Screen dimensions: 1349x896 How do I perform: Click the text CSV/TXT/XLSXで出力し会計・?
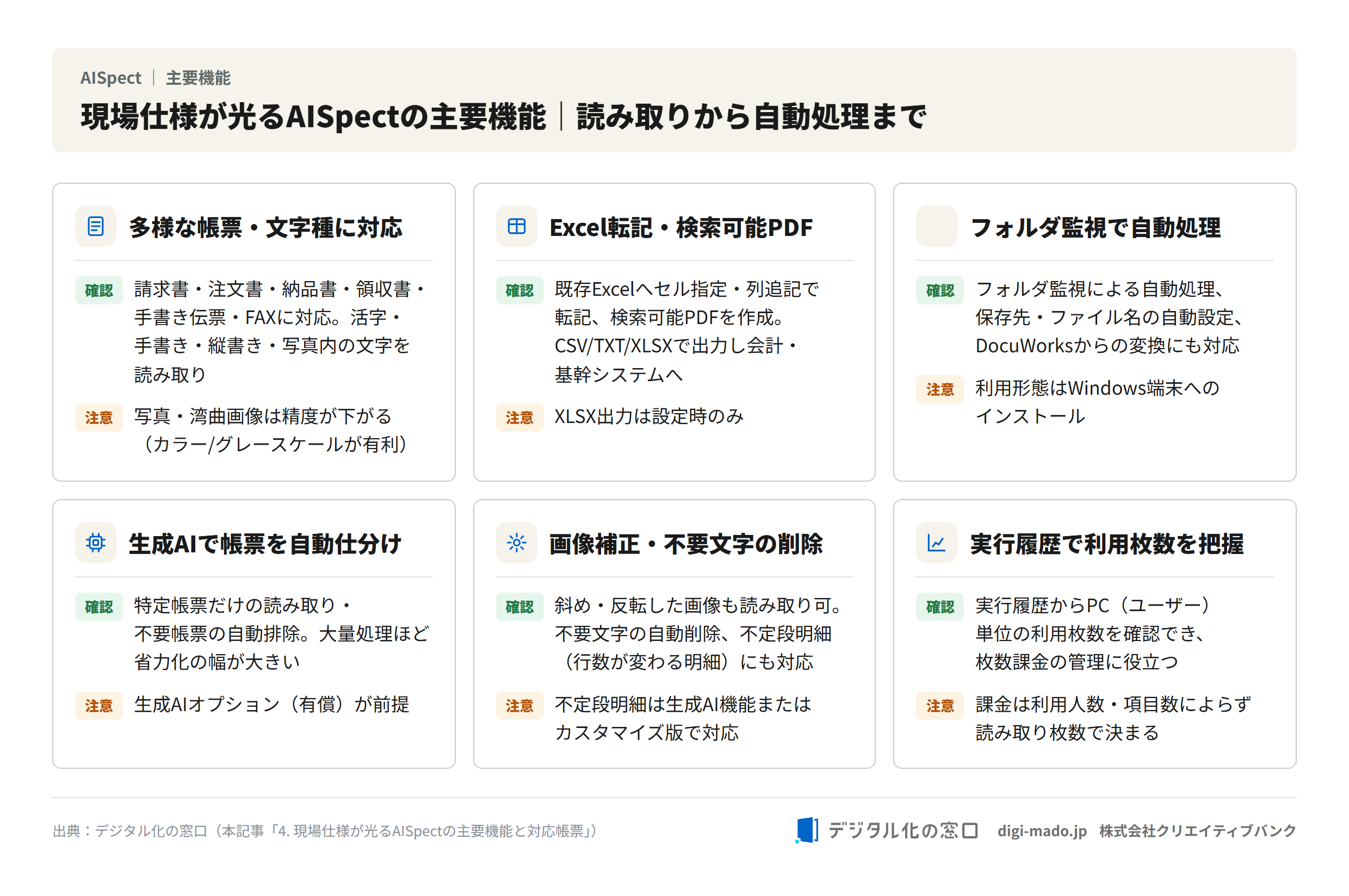pos(676,346)
